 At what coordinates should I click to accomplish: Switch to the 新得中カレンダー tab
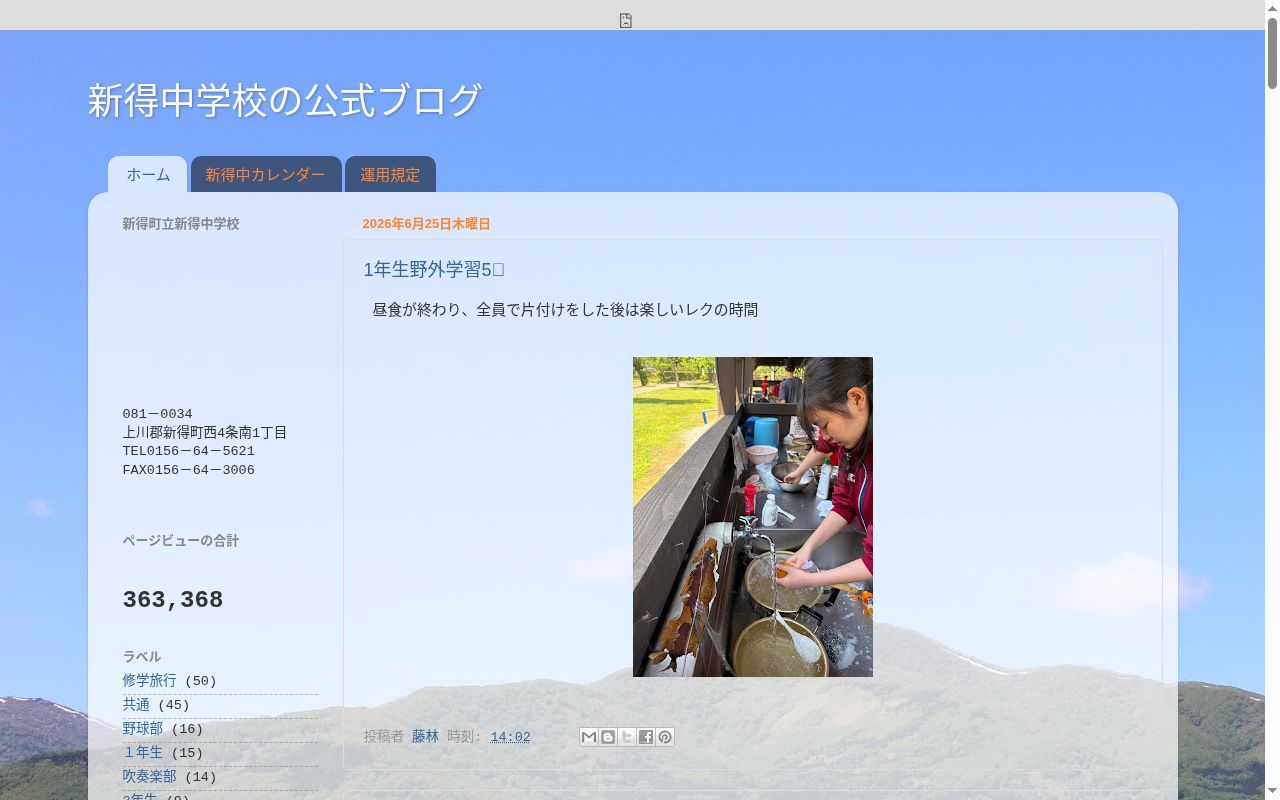tap(266, 174)
